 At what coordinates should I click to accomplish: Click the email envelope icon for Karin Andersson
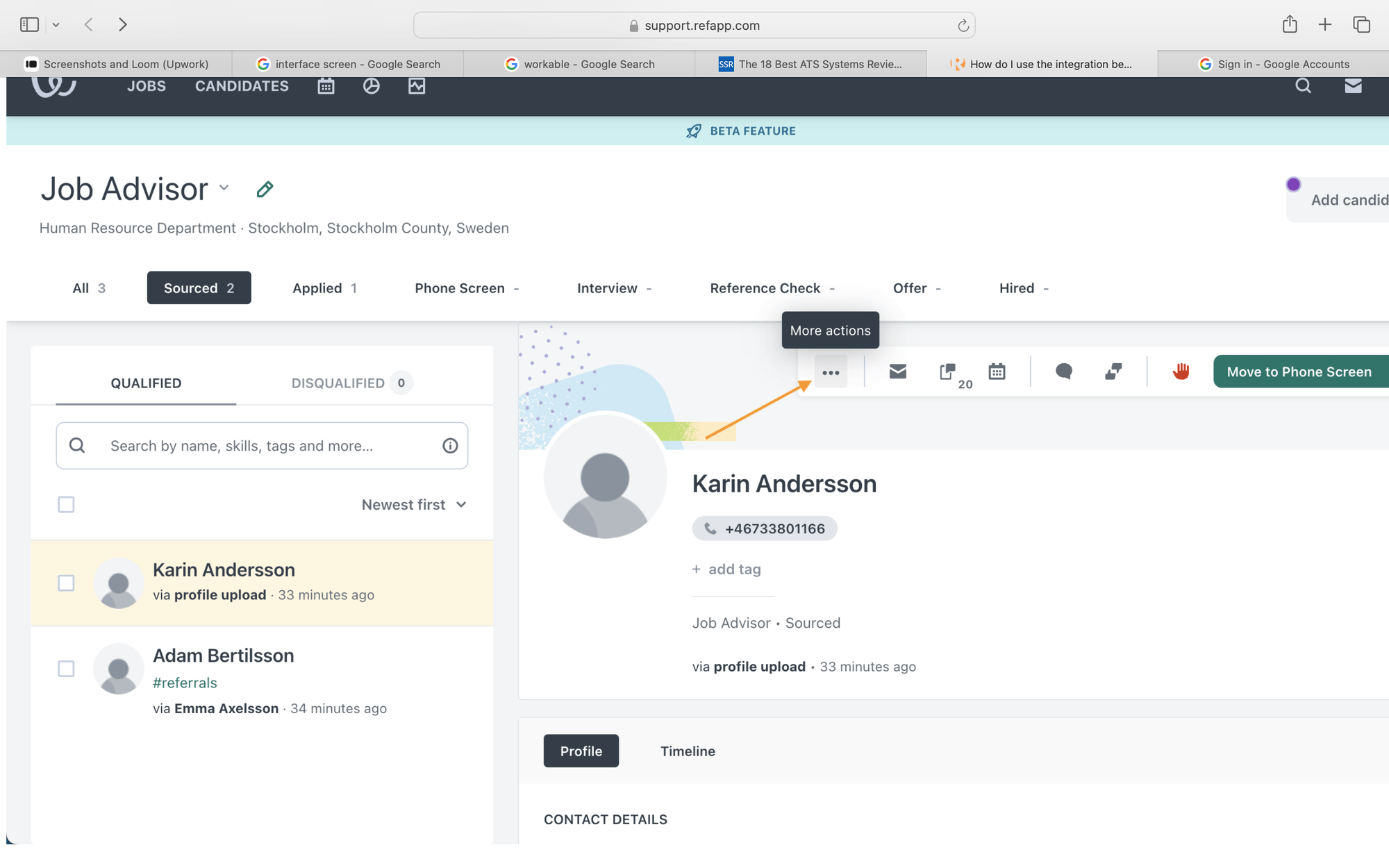tap(897, 372)
